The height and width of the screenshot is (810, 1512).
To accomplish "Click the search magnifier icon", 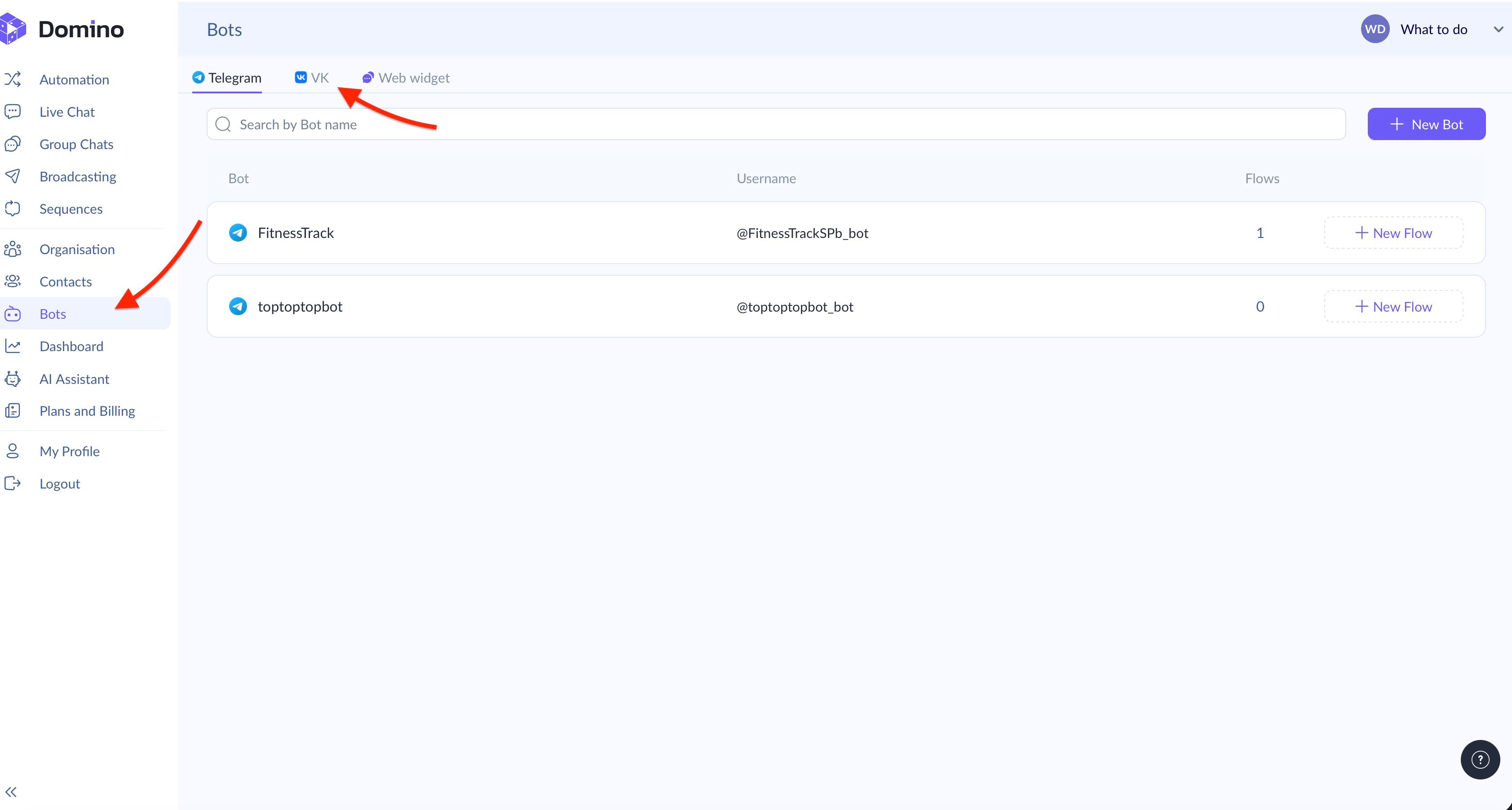I will [223, 124].
